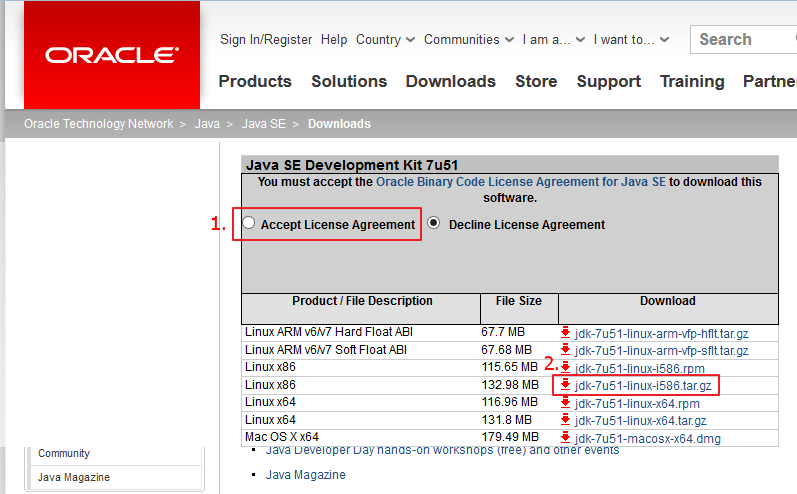The height and width of the screenshot is (494, 797).
Task: Expand the Country dropdown
Action: [385, 40]
